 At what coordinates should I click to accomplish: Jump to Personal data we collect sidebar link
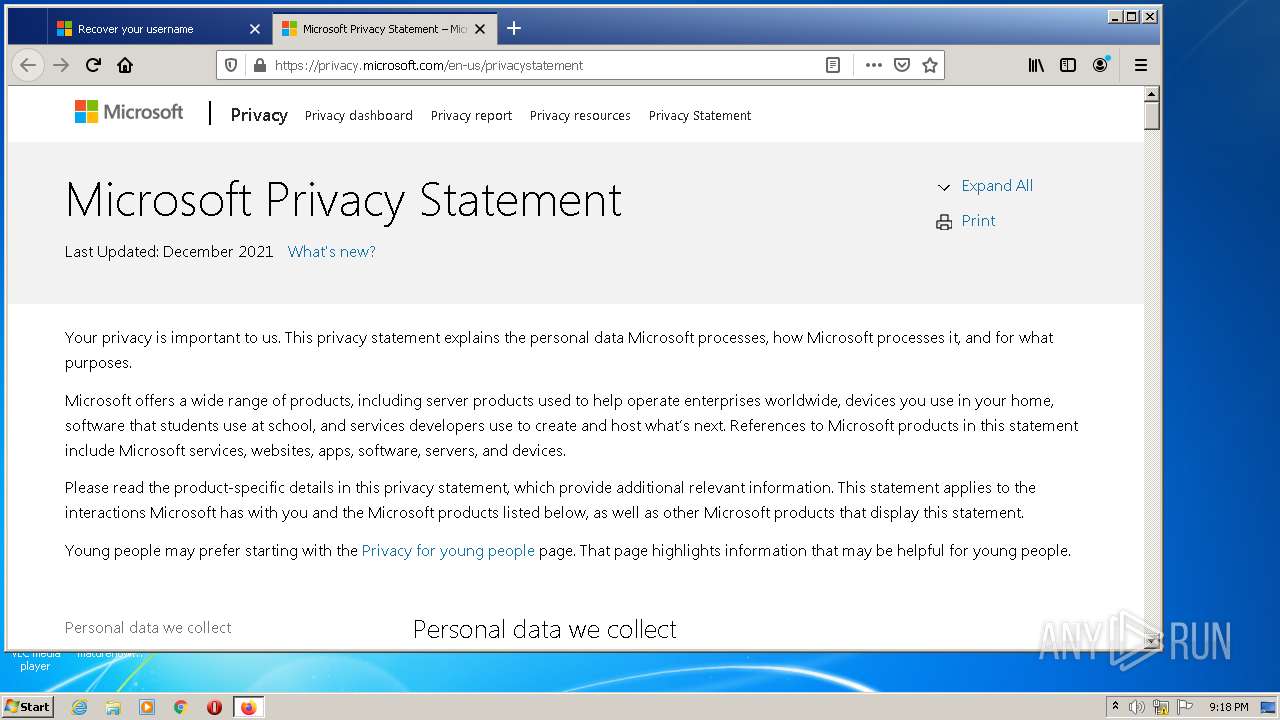click(x=148, y=628)
